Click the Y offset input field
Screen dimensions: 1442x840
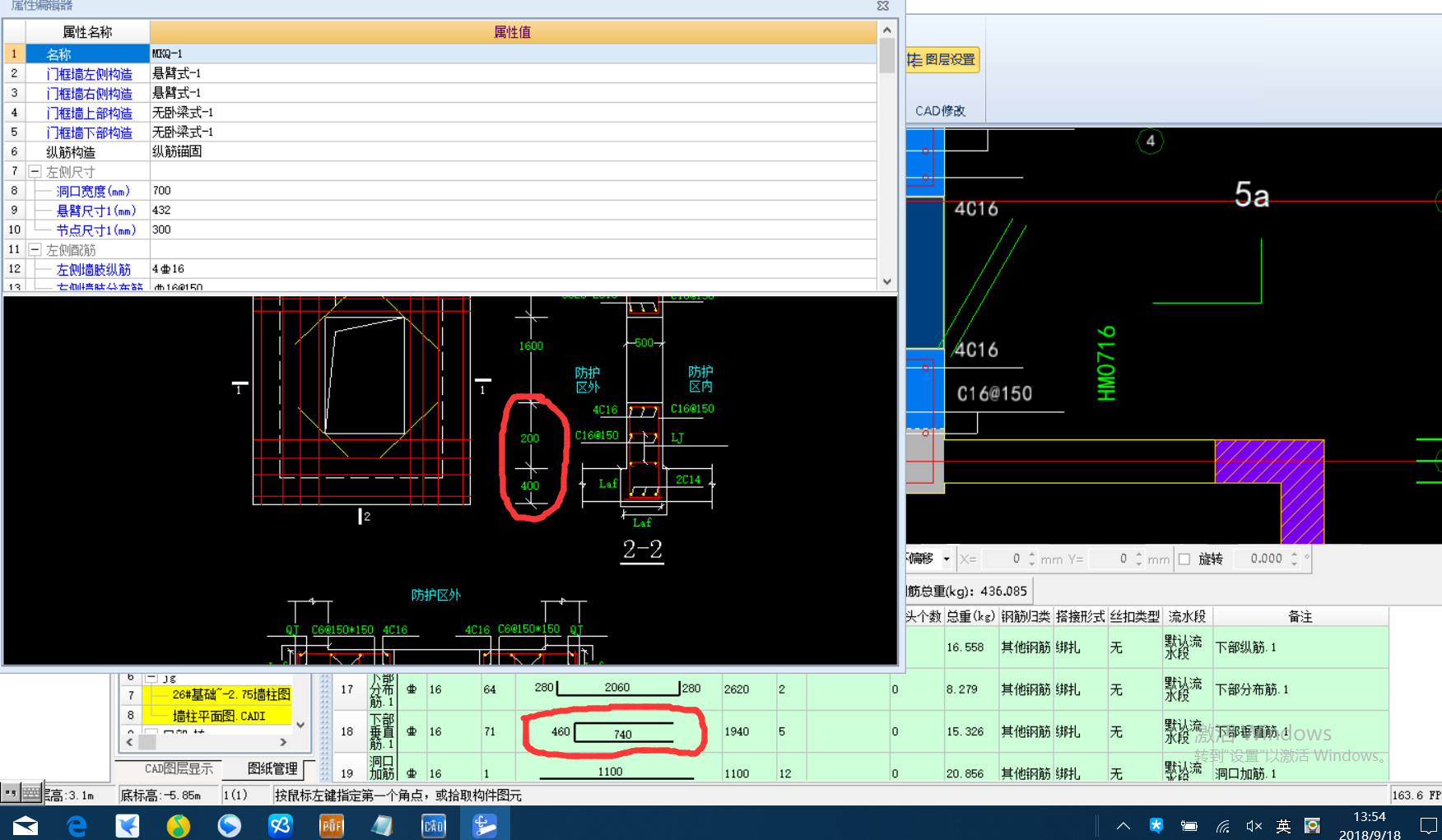pos(1109,559)
